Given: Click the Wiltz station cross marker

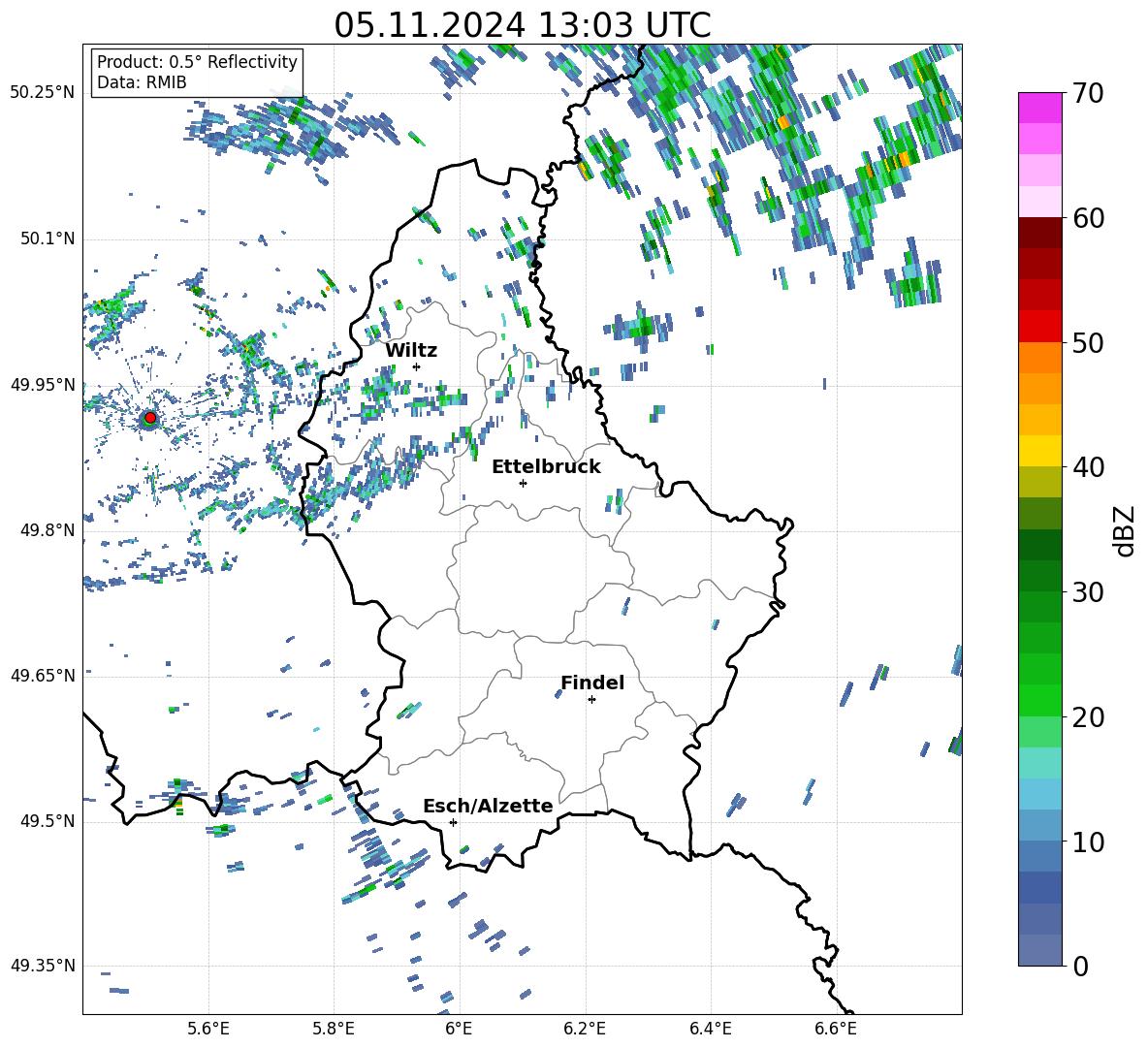Looking at the screenshot, I should [x=417, y=366].
